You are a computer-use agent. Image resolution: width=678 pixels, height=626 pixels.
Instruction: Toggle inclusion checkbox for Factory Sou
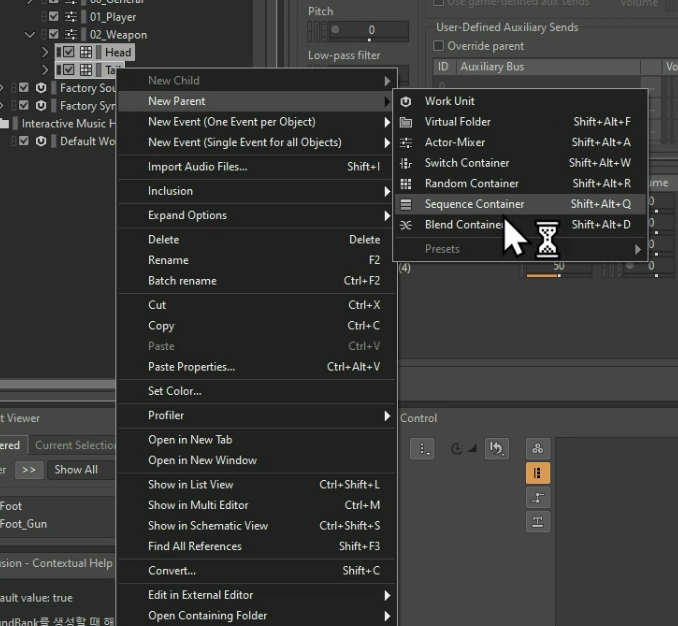click(x=24, y=88)
